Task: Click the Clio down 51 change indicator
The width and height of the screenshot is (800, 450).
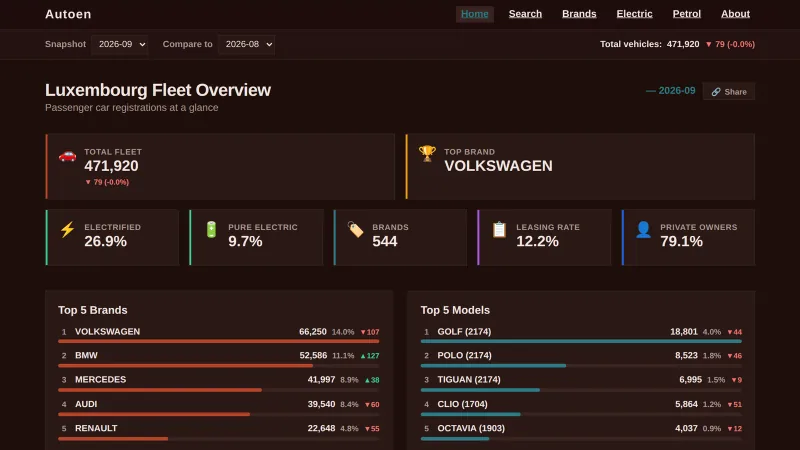Action: pos(735,405)
